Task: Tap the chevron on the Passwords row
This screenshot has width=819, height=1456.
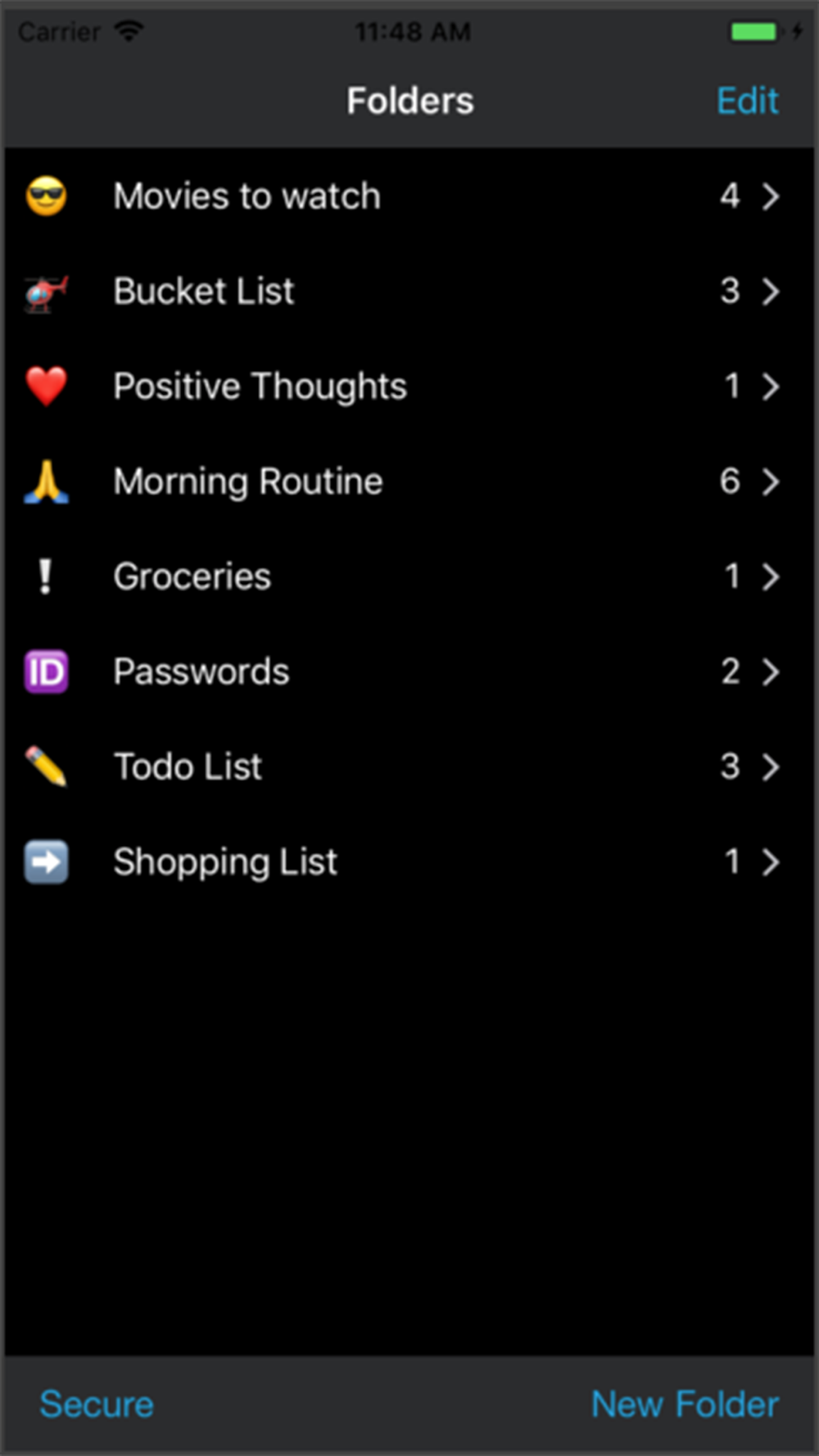Action: coord(770,672)
